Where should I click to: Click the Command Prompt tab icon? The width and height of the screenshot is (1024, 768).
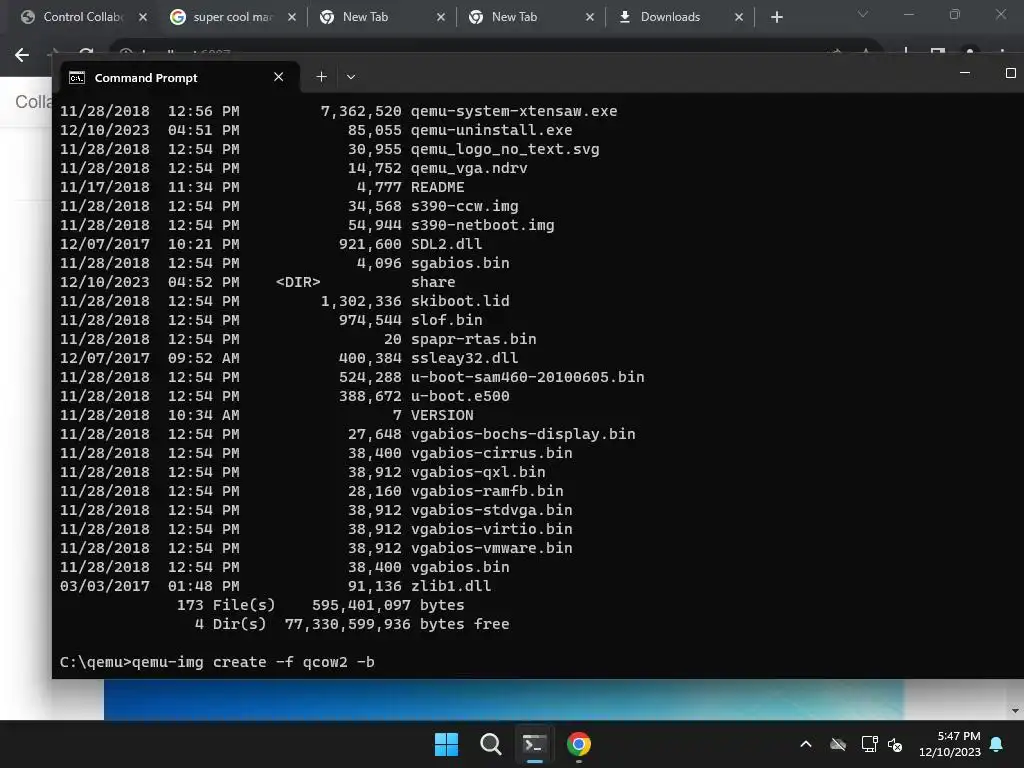(77, 78)
